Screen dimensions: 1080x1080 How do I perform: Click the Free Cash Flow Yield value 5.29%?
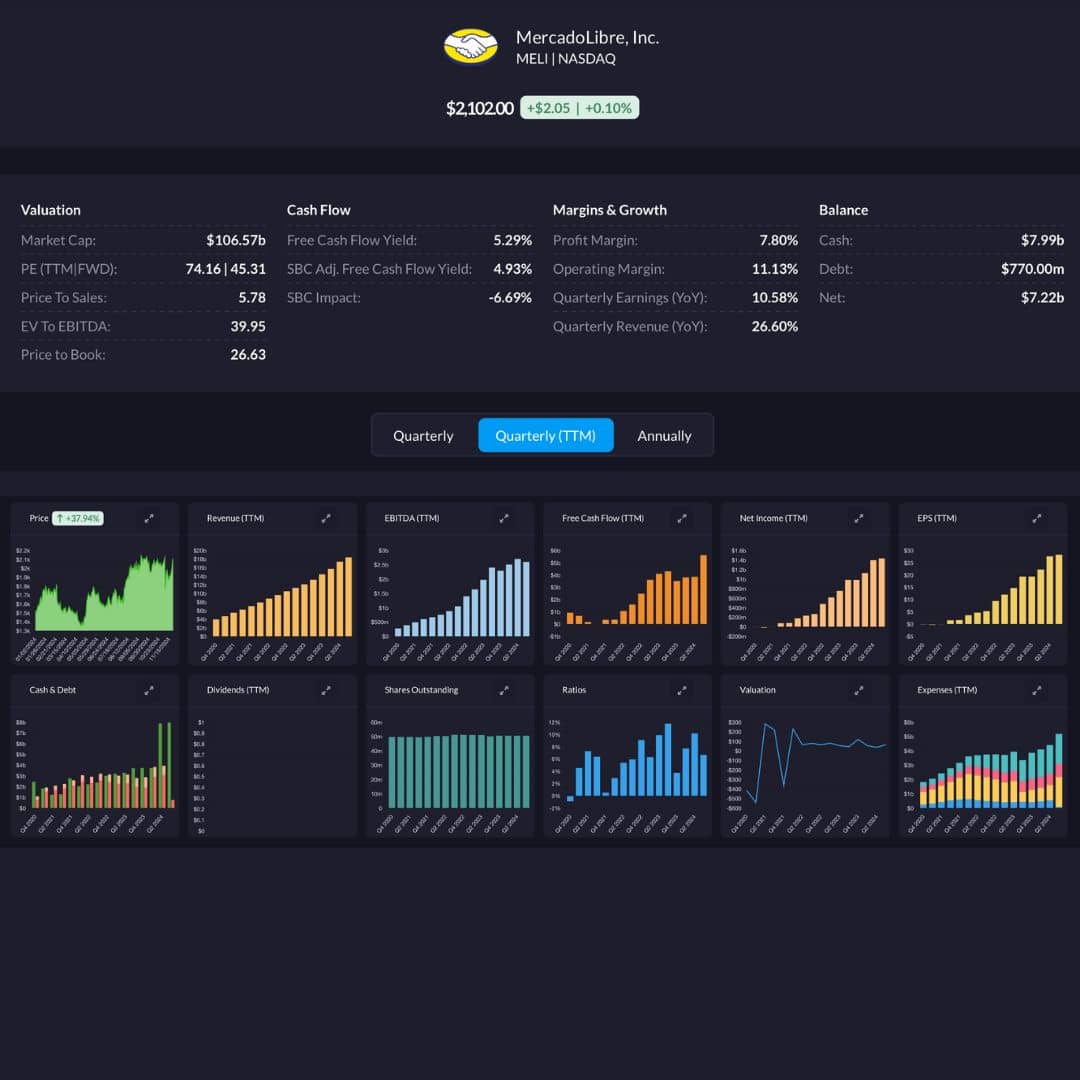pos(512,240)
